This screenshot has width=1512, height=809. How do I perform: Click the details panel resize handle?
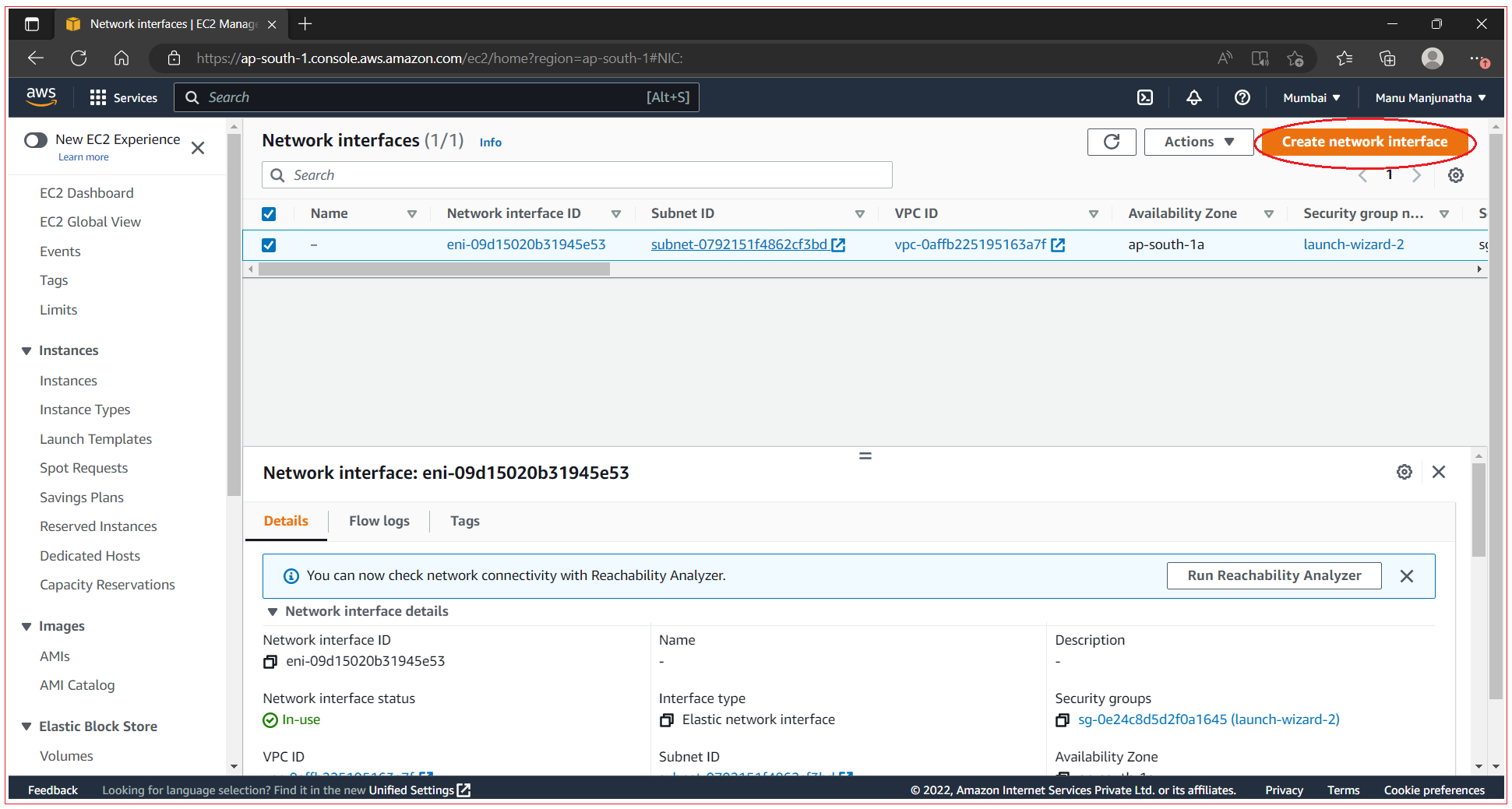point(865,456)
